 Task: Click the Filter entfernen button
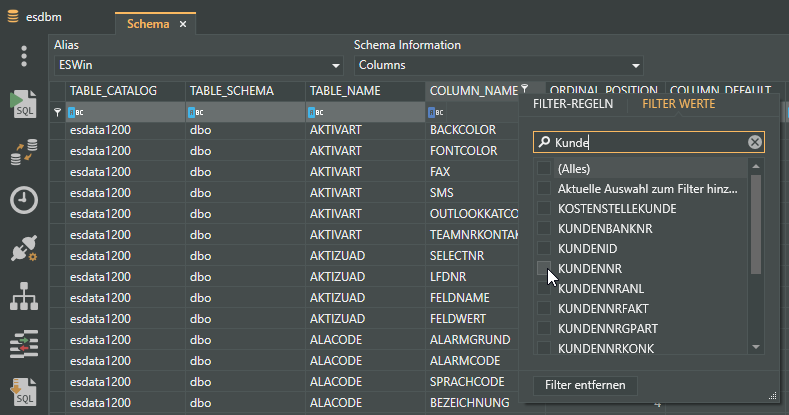tap(585, 385)
